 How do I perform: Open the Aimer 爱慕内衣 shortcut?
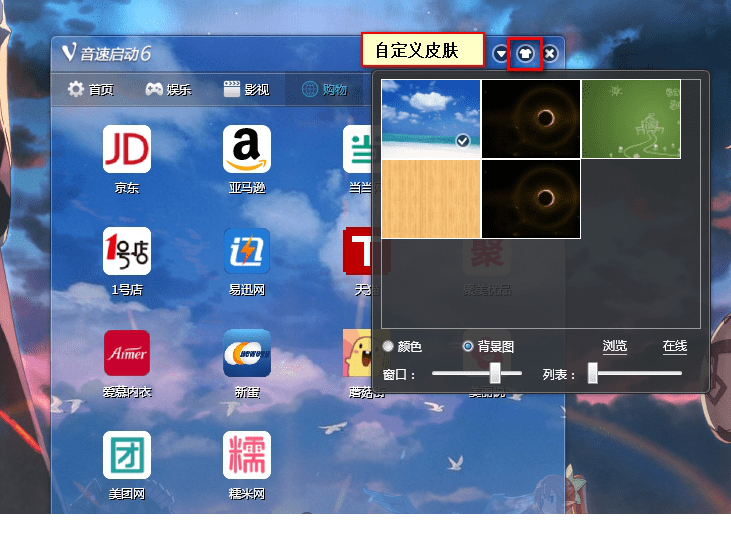pos(127,353)
